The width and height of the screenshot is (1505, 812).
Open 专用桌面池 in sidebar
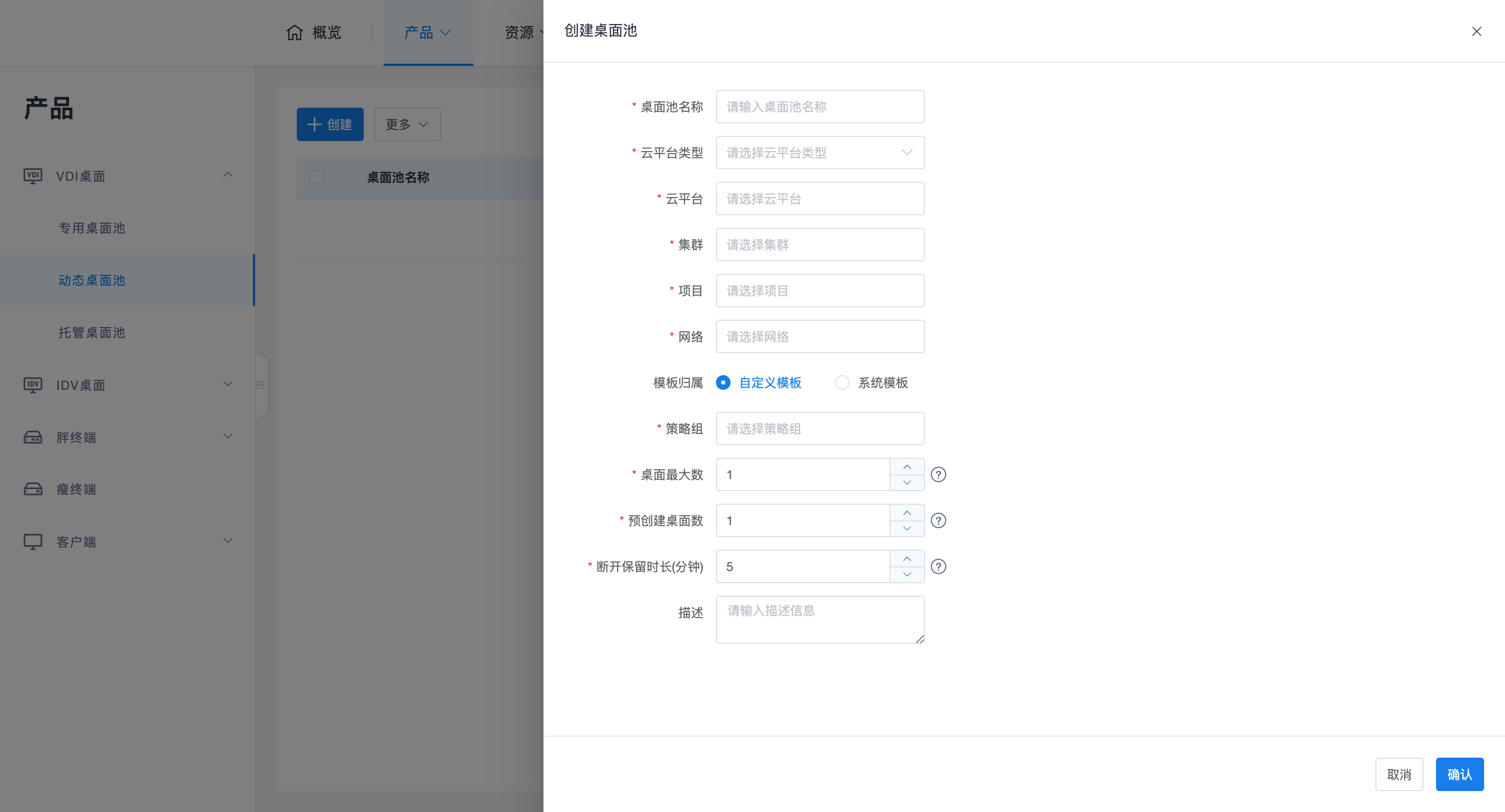[92, 228]
